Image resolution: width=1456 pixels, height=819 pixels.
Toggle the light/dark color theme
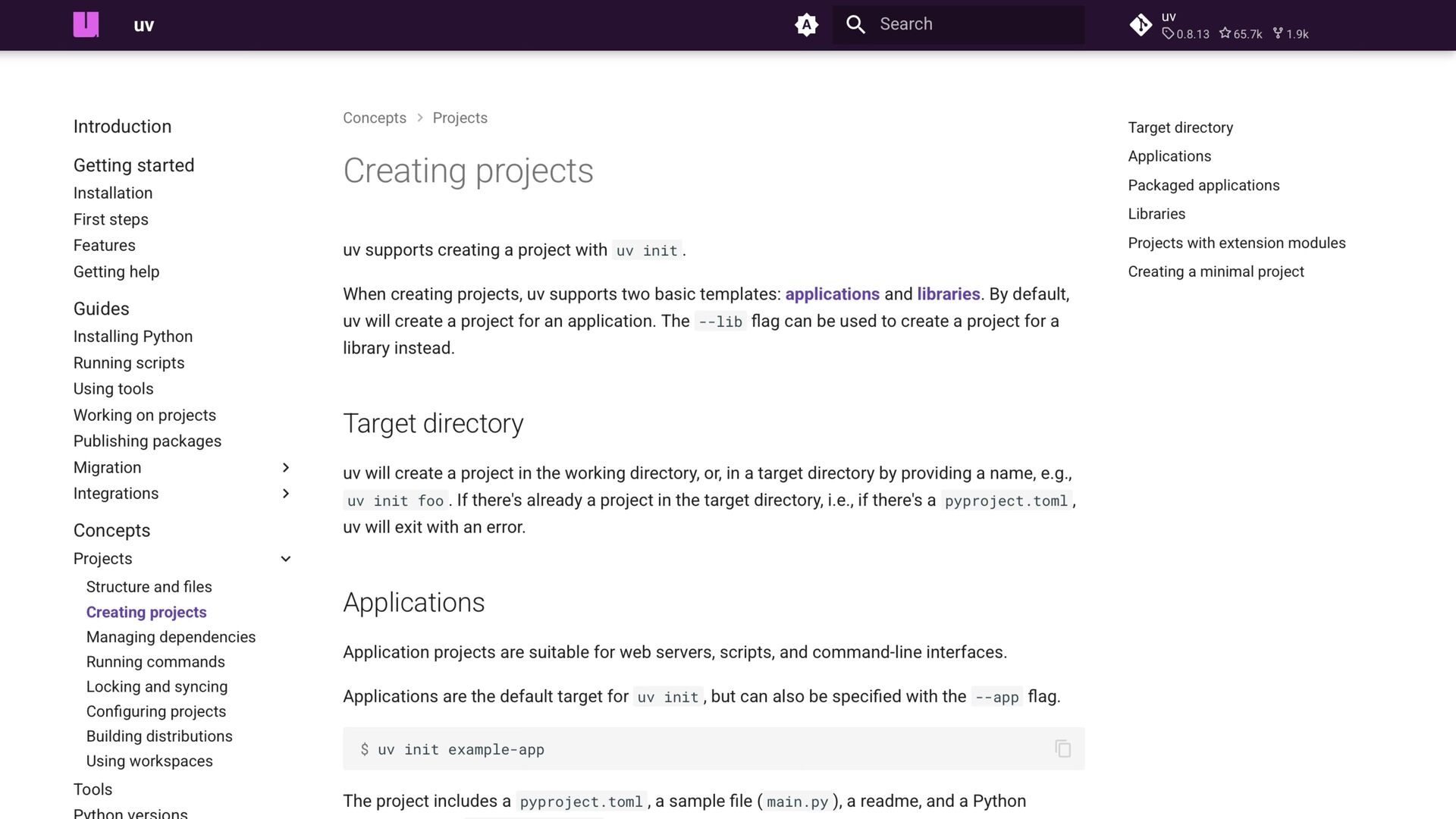[x=806, y=24]
